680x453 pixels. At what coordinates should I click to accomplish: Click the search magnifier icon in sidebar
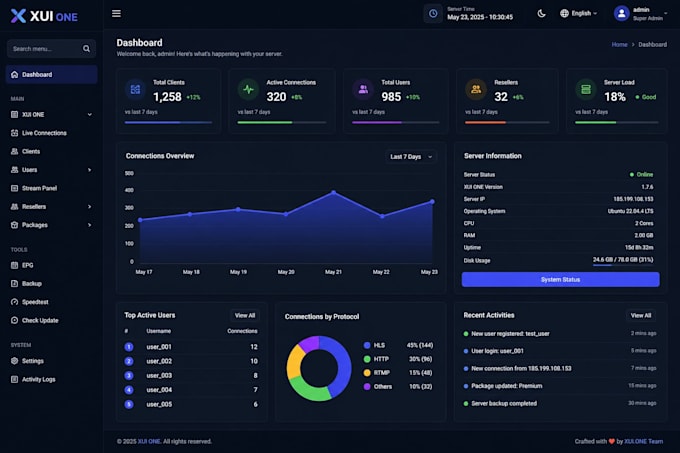pos(86,49)
